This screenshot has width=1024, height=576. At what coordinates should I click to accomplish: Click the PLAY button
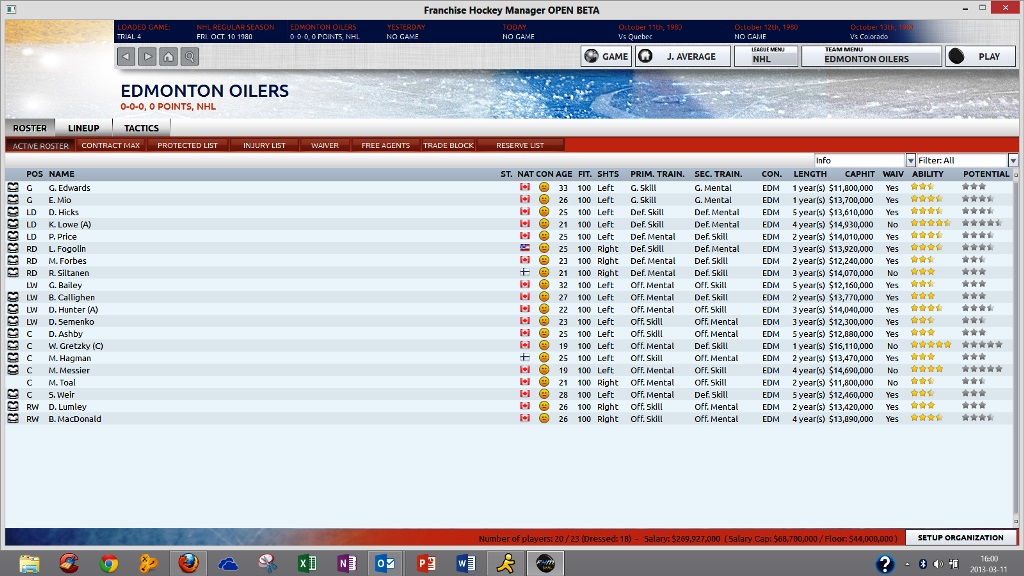(x=980, y=56)
